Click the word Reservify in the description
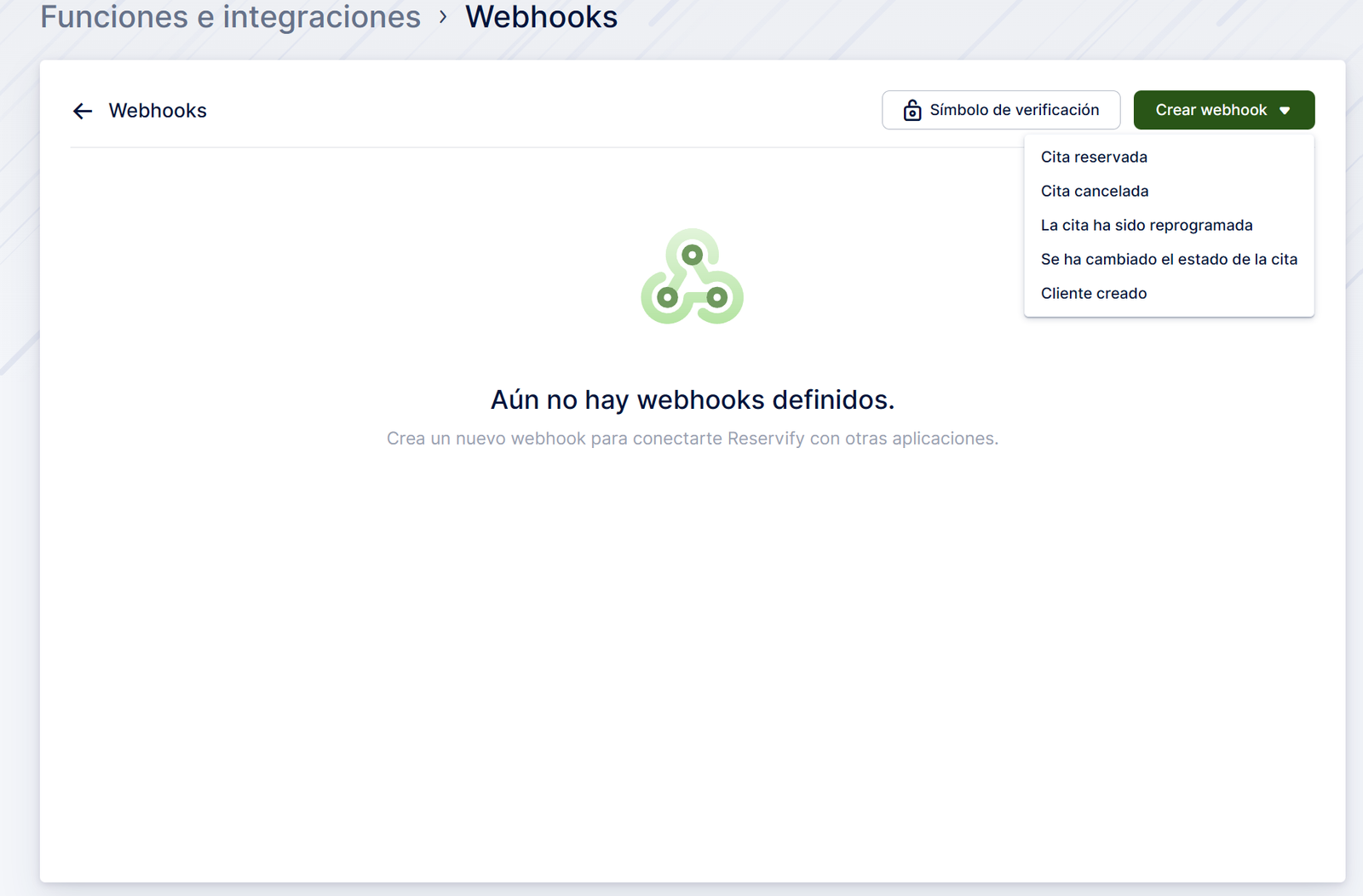Screen dimensions: 1363x896 tap(765, 439)
